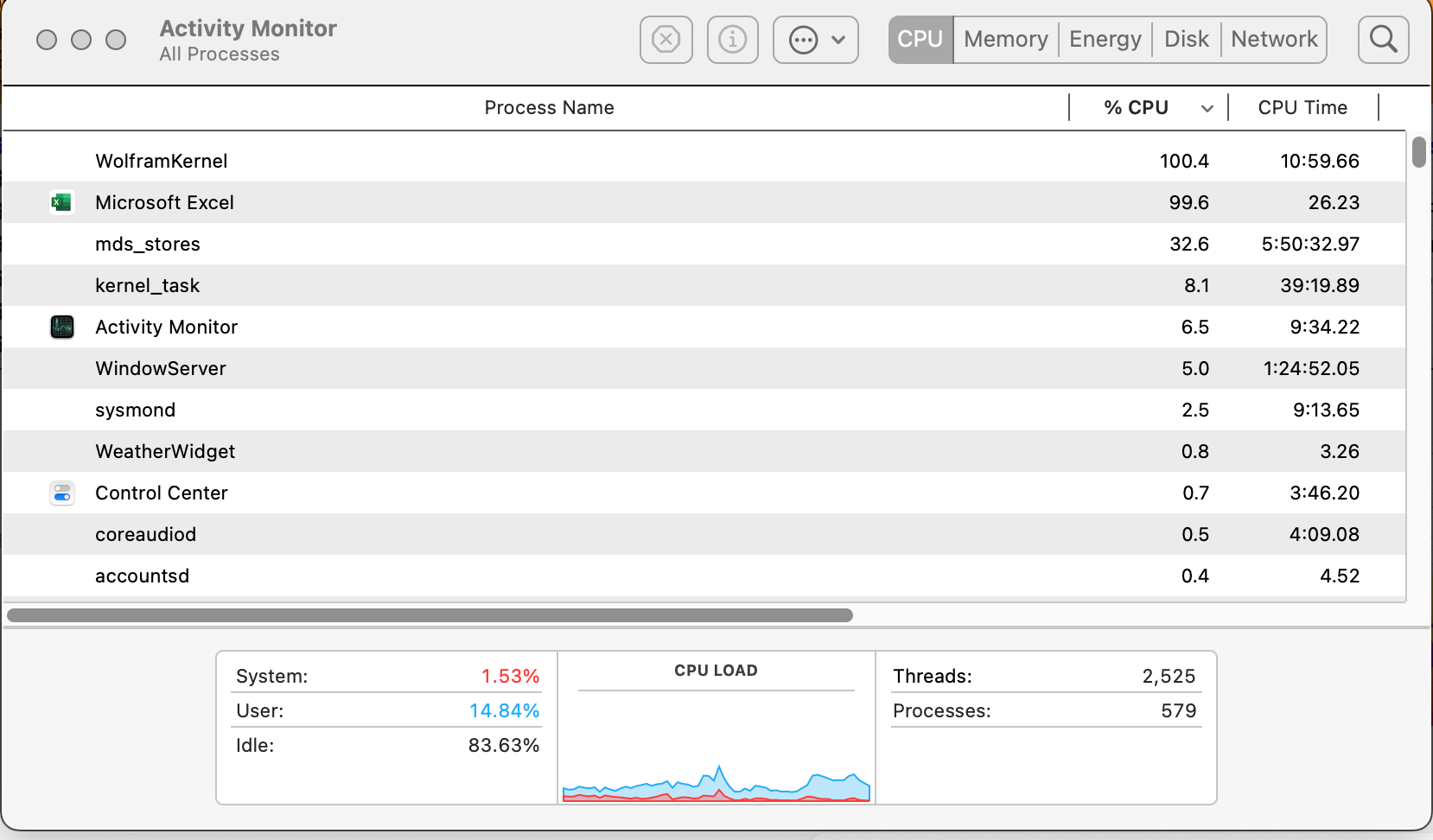1433x840 pixels.
Task: Select the WindowServer process row
Action: (704, 368)
